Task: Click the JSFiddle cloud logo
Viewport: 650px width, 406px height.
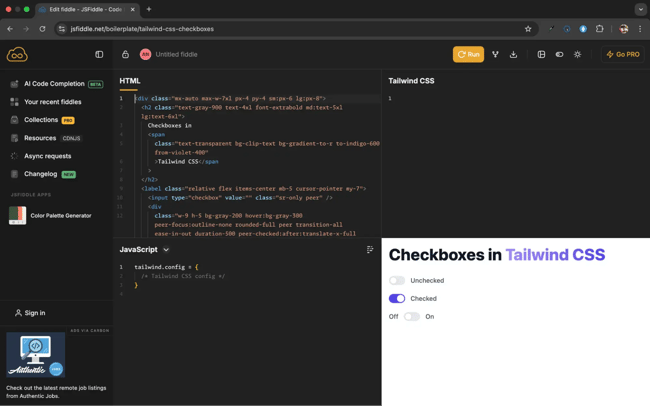Action: click(x=17, y=55)
